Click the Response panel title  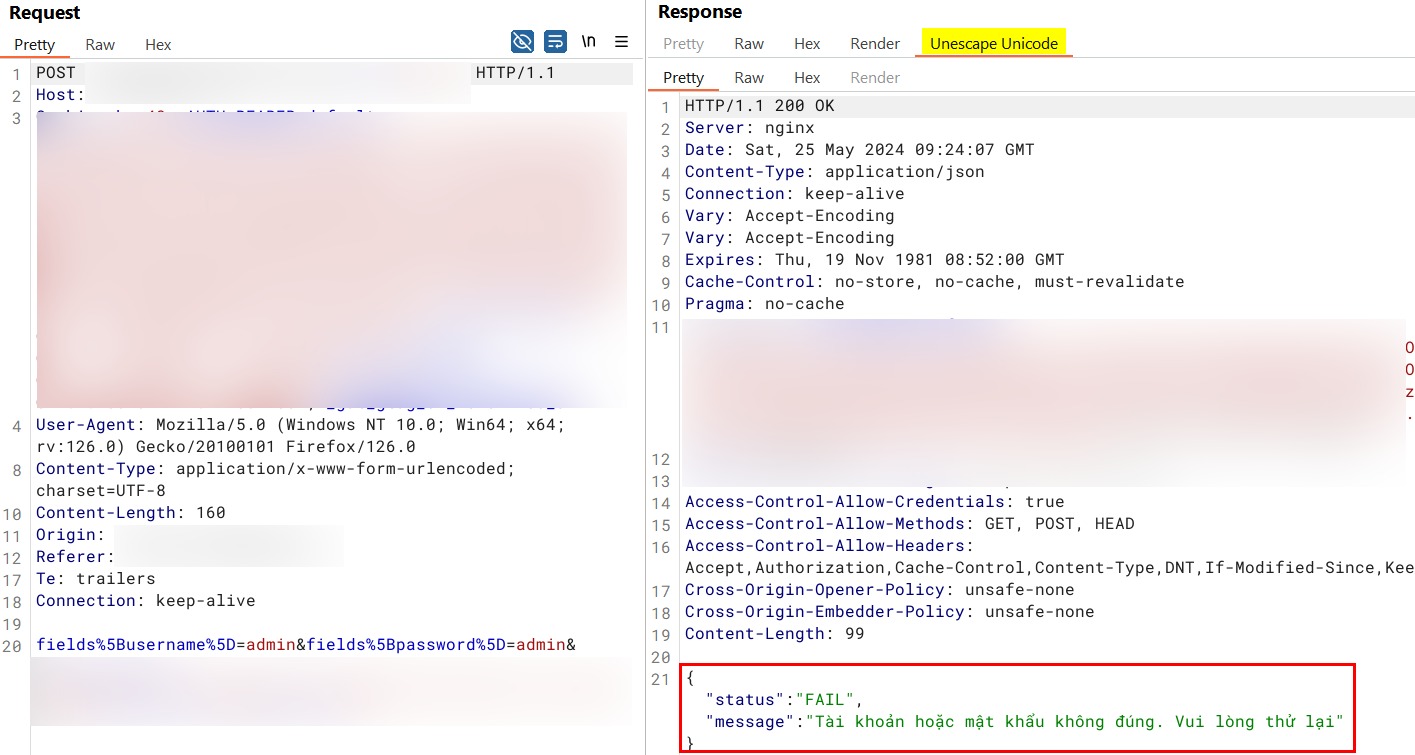(x=700, y=12)
